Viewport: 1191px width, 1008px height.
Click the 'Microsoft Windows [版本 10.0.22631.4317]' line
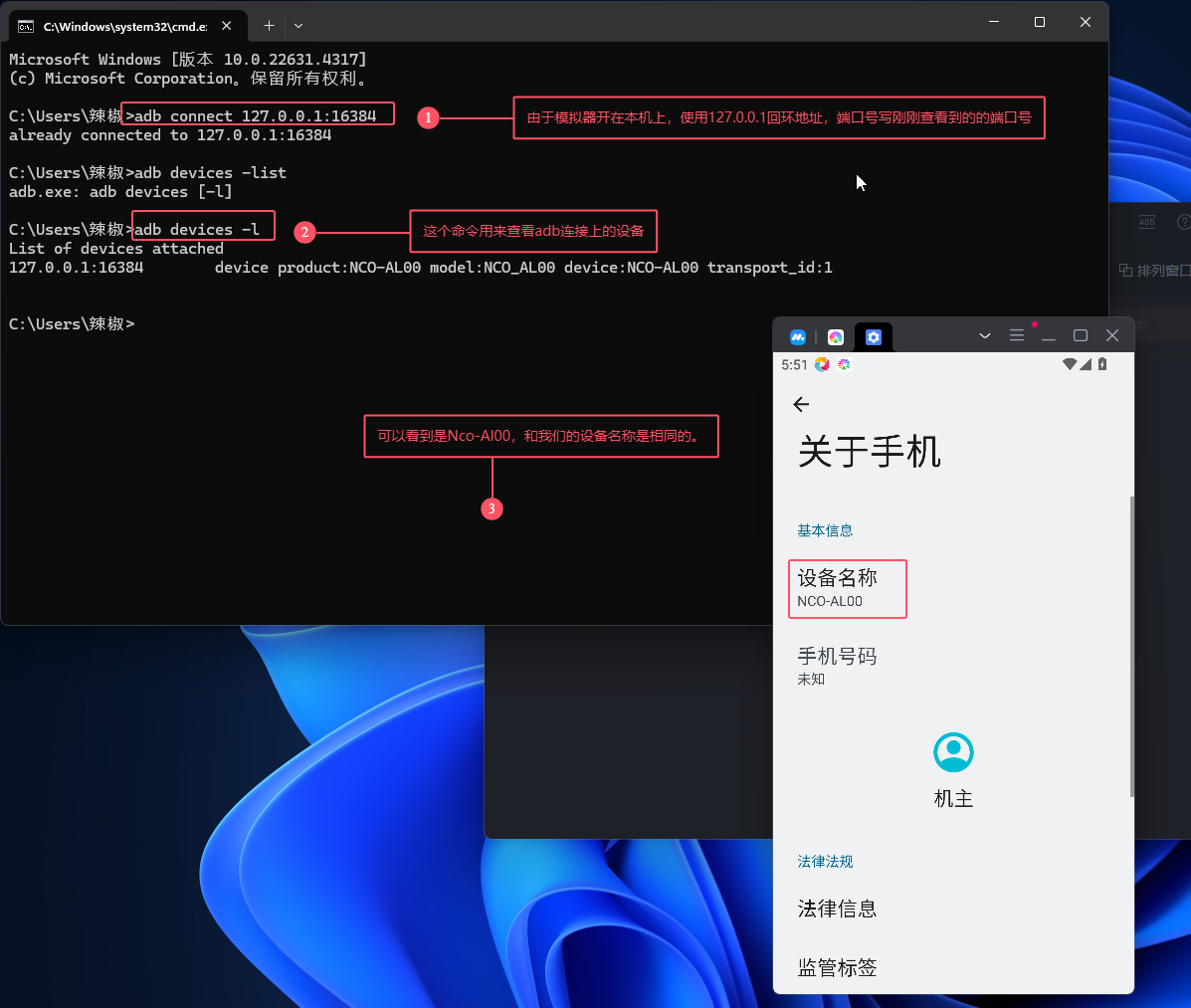[188, 60]
